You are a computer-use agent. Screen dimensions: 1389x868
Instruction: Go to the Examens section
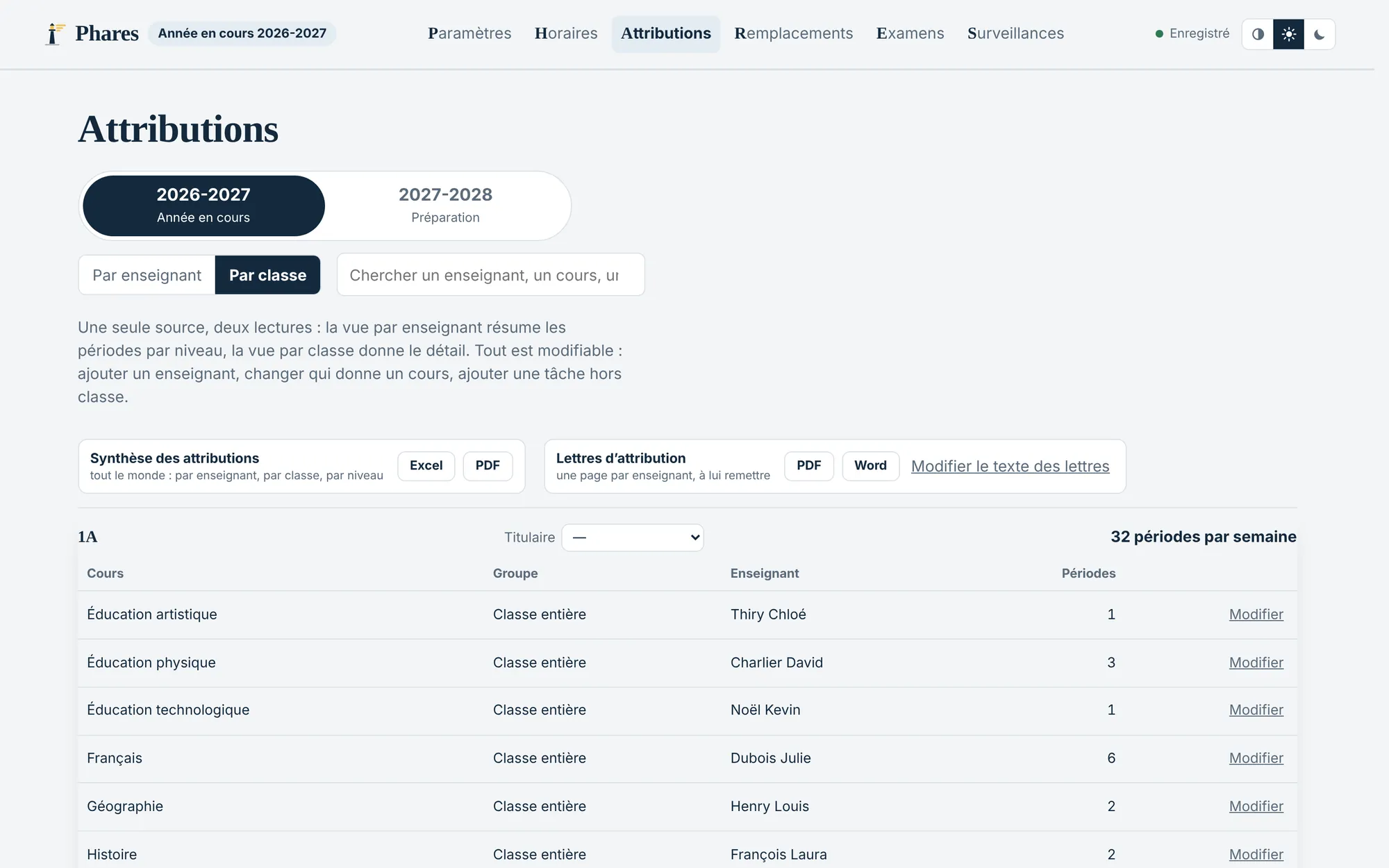tap(910, 33)
